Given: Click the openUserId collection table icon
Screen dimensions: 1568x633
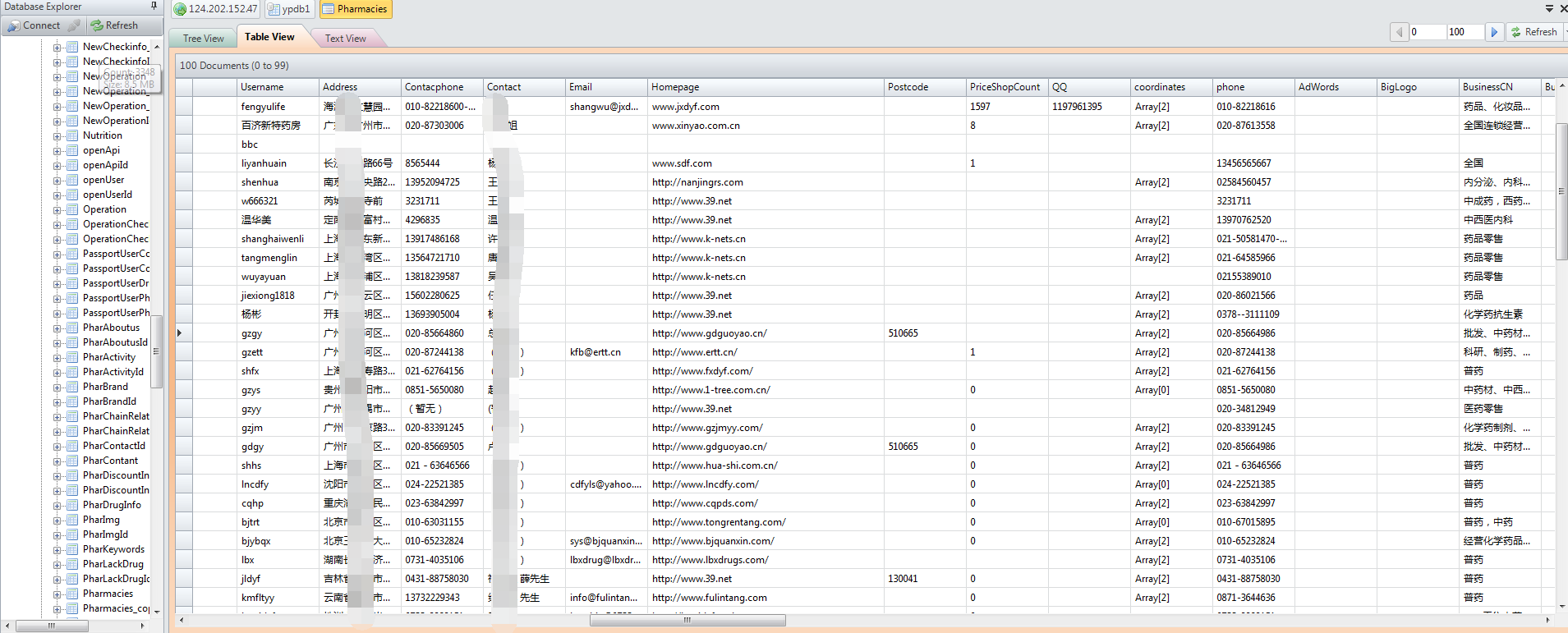Looking at the screenshot, I should click(x=72, y=195).
